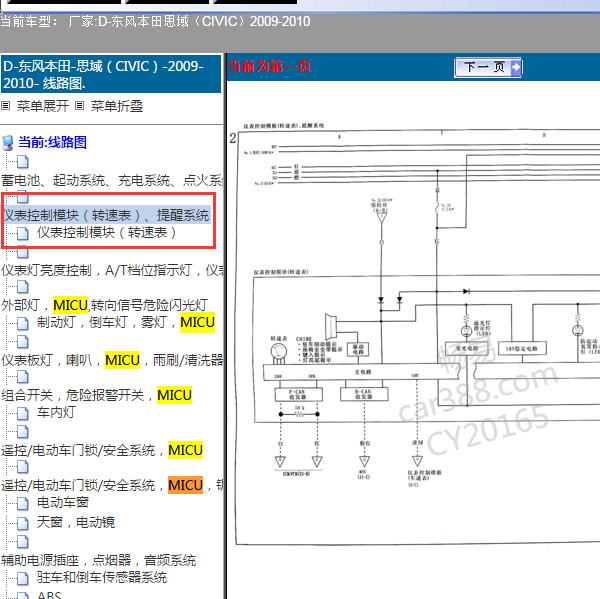Click the red 当前为第一页 page indicator
The height and width of the screenshot is (599, 600).
(x=269, y=66)
